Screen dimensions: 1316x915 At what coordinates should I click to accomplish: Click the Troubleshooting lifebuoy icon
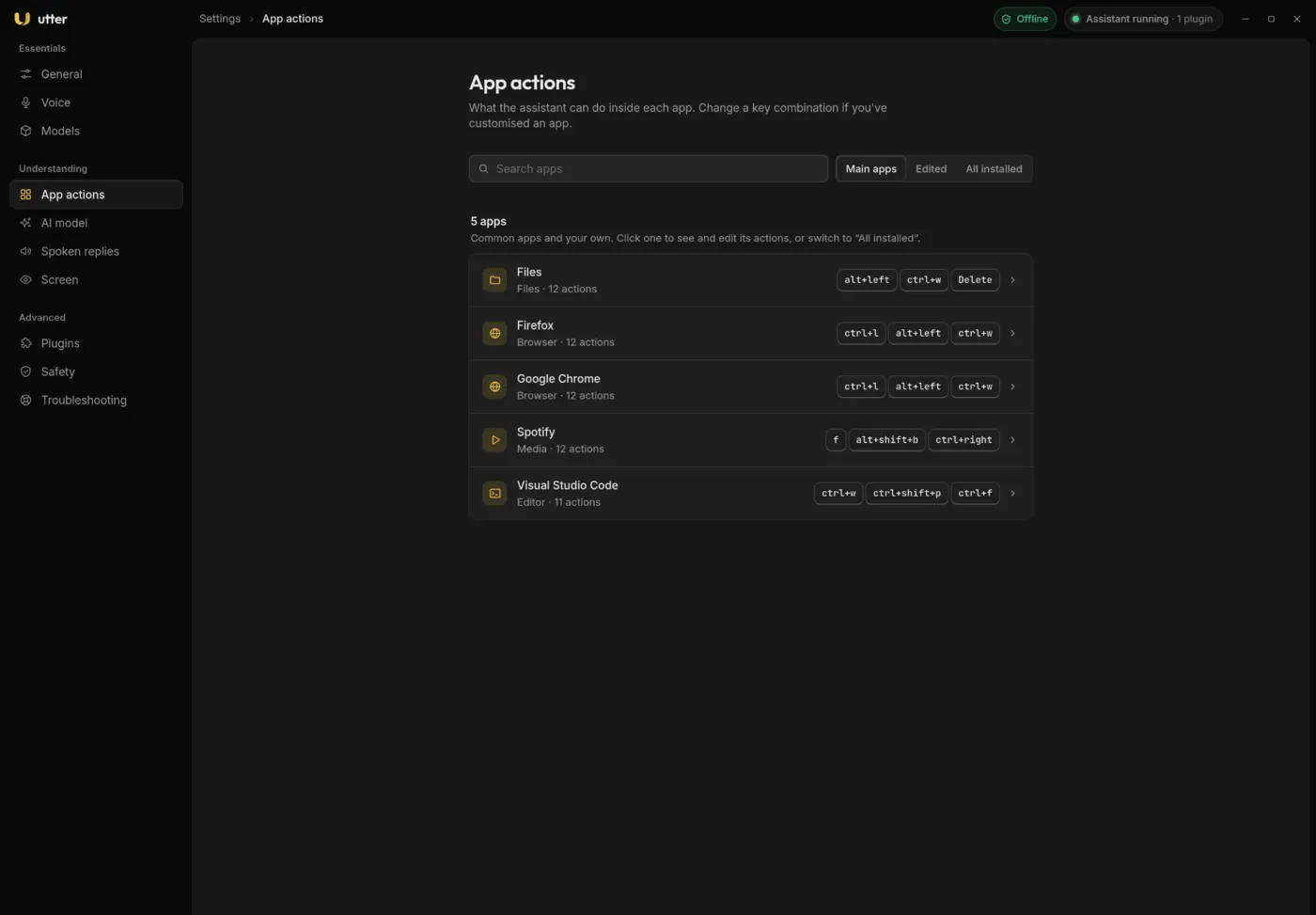tap(26, 400)
